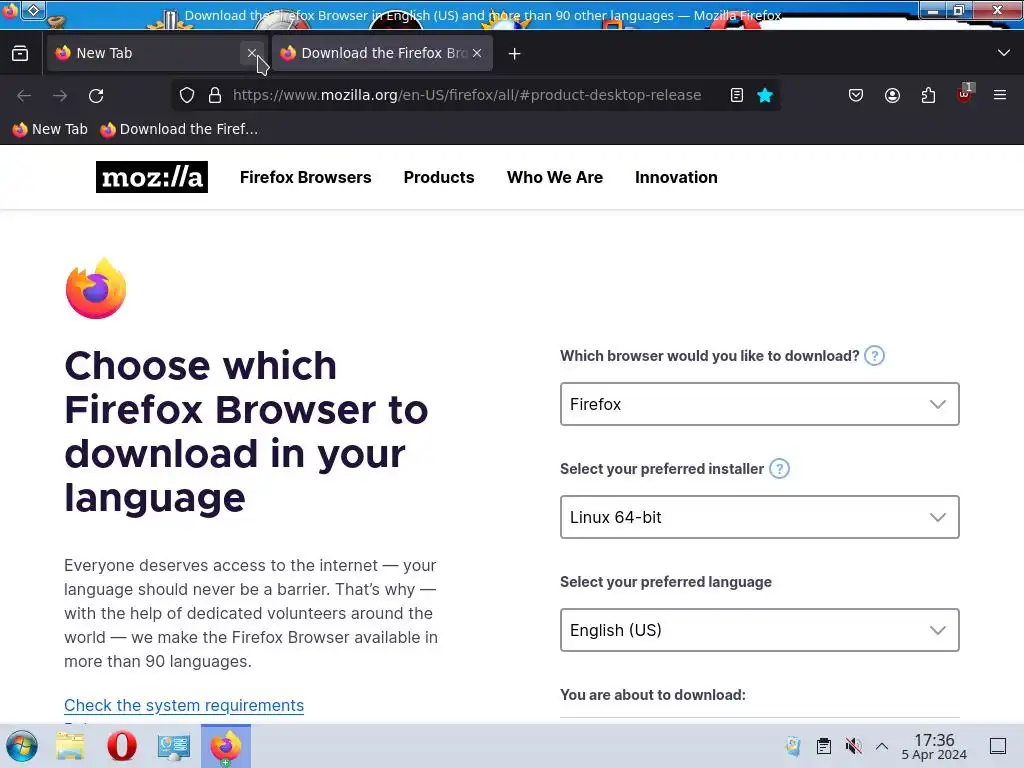Open window menu icon in title bar
Viewport: 1024px width, 768px height.
9,10
